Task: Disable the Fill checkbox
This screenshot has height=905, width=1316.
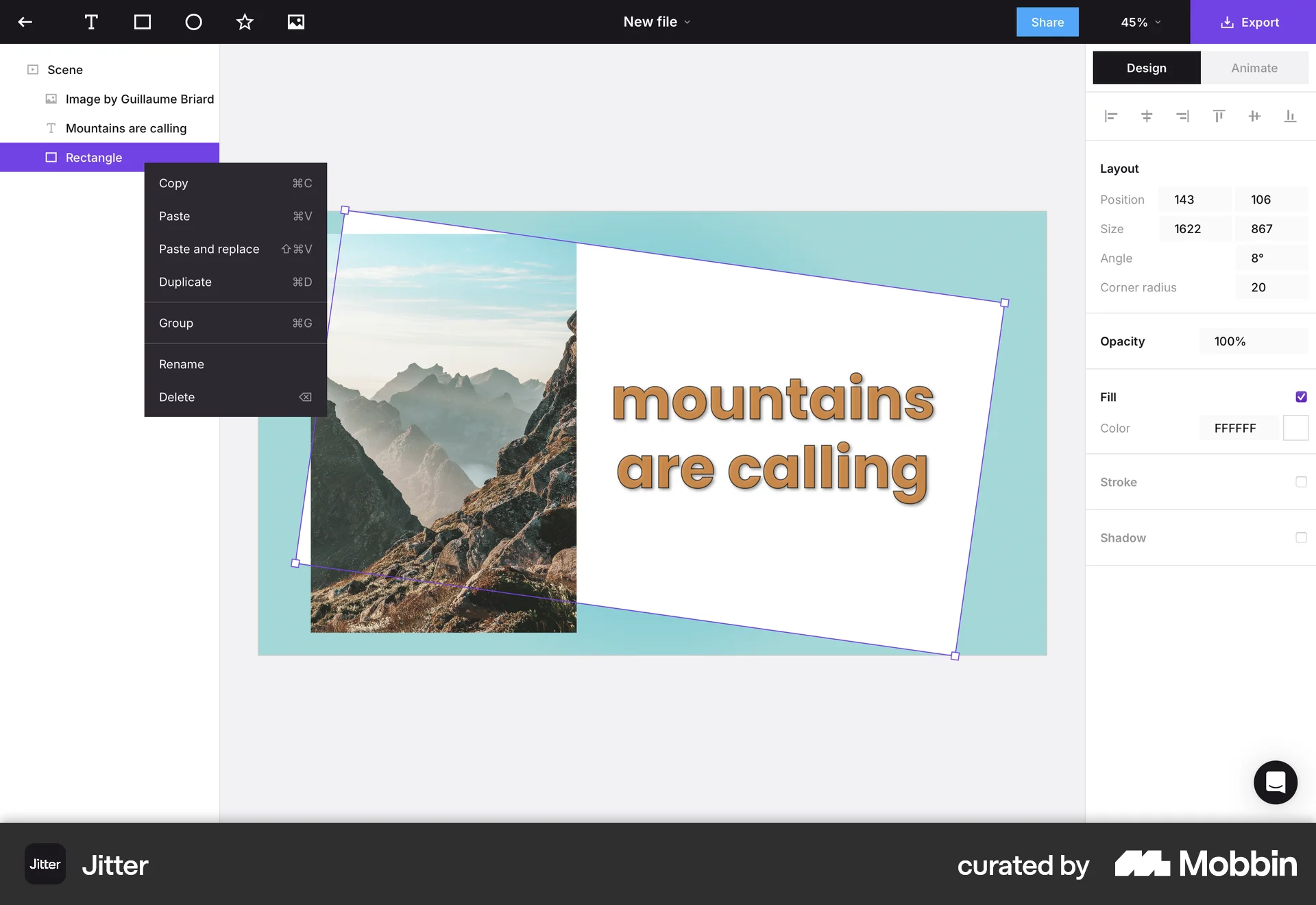Action: pos(1302,397)
